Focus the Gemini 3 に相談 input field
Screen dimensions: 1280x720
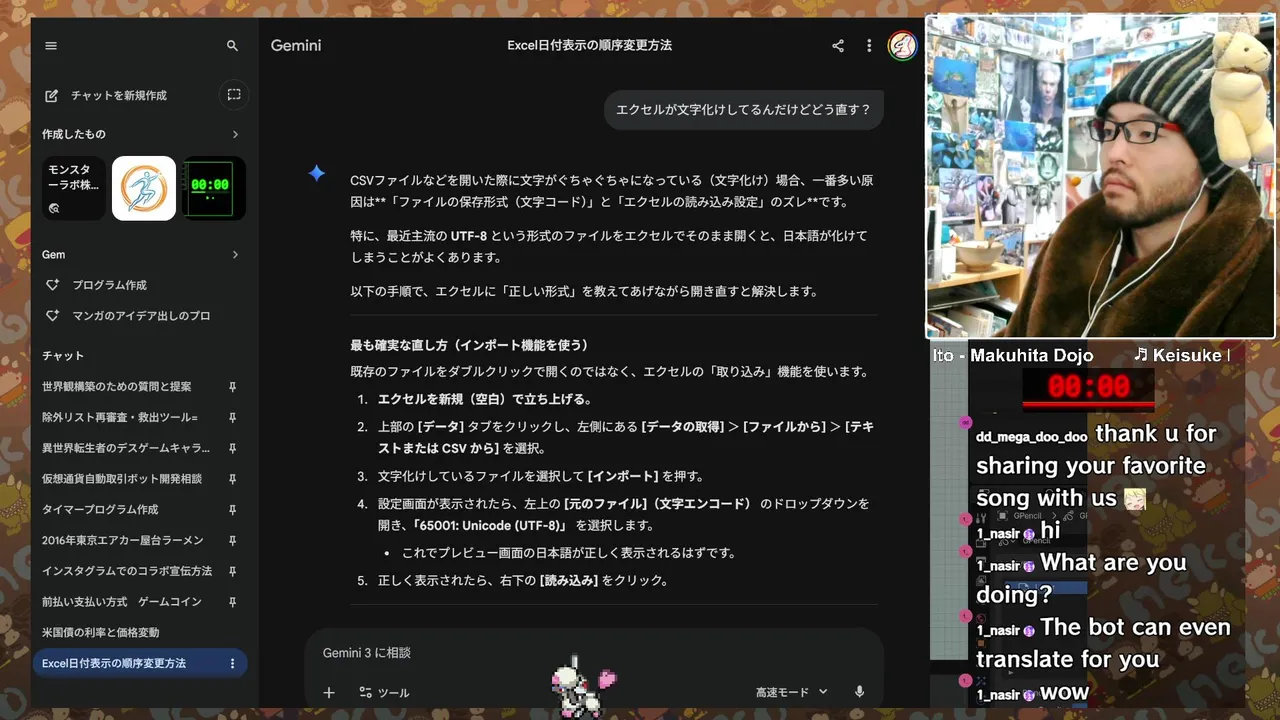(594, 653)
